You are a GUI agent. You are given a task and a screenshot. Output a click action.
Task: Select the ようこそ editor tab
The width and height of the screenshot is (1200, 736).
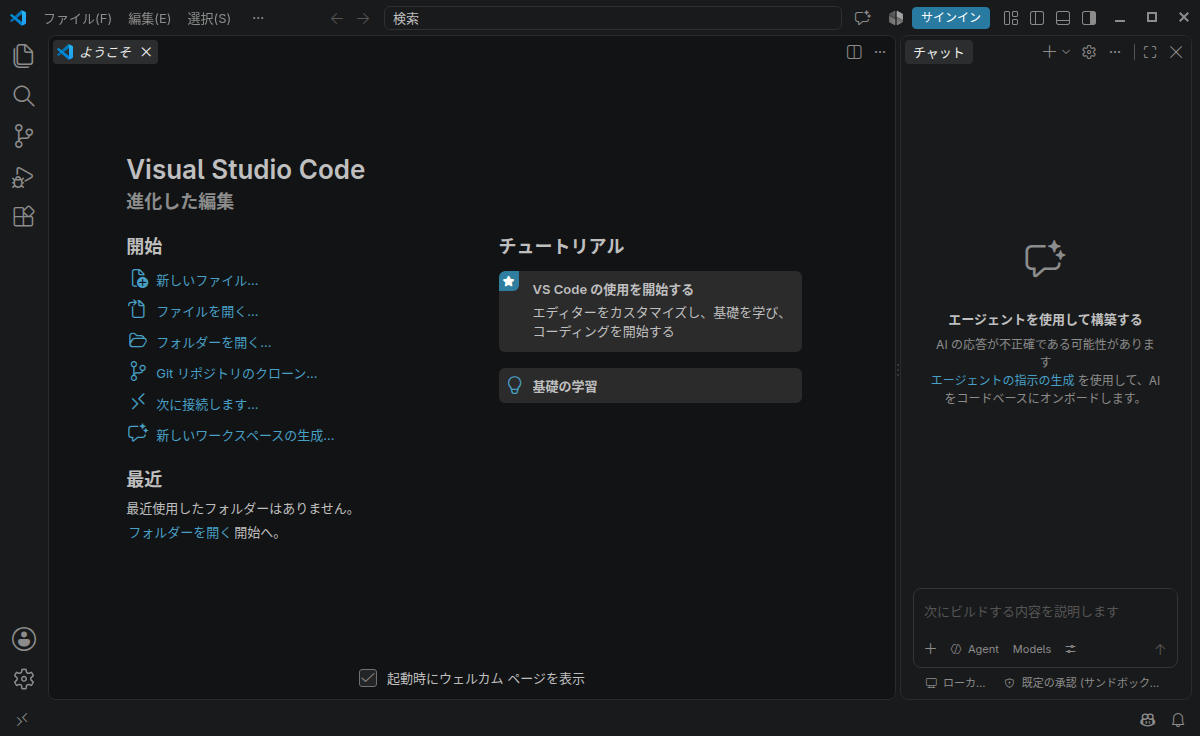point(105,52)
